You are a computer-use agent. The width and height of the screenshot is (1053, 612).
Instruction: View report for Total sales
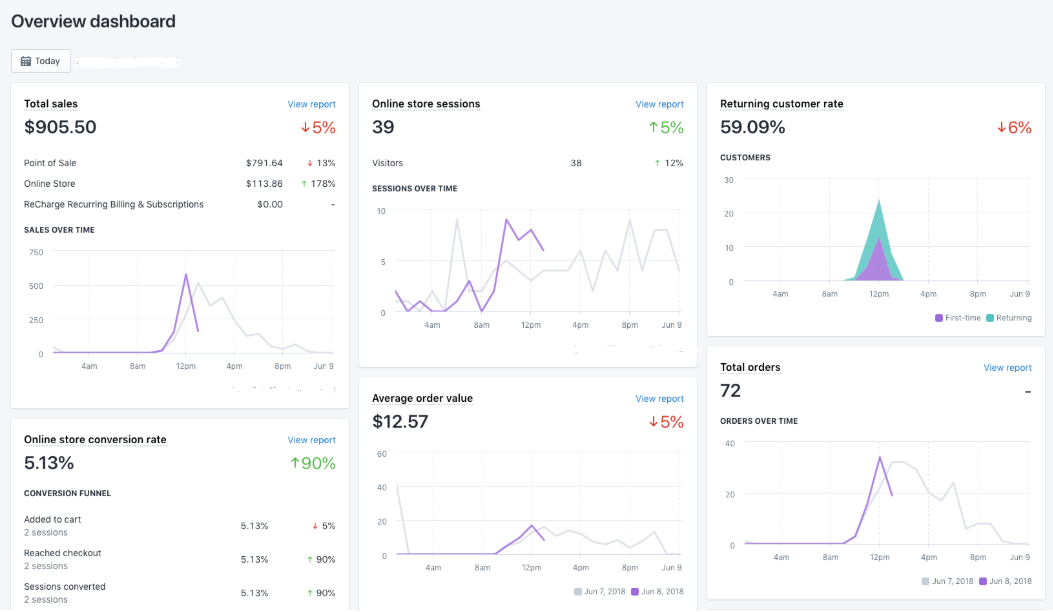pos(312,104)
